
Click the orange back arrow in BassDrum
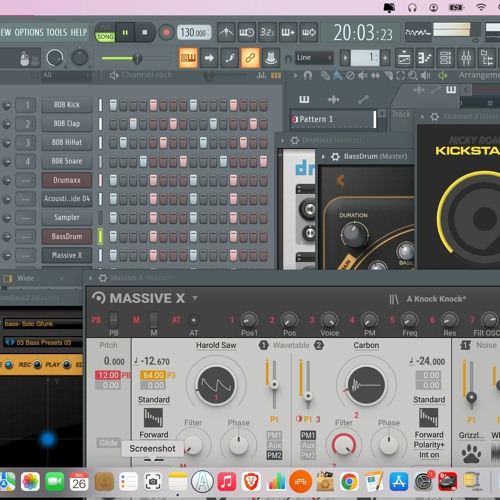coord(340,180)
